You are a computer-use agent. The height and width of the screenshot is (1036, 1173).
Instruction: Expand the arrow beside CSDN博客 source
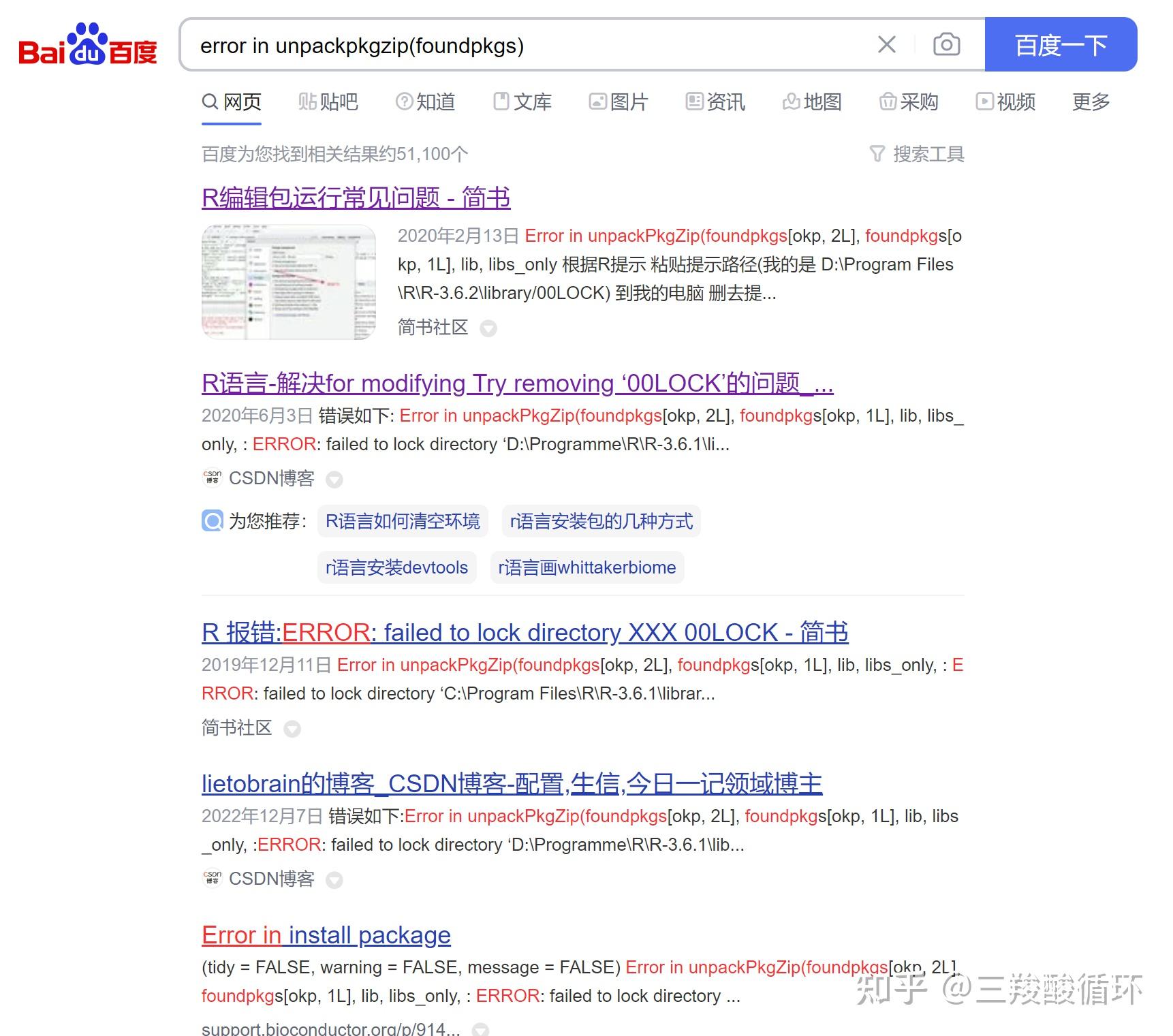coord(334,479)
